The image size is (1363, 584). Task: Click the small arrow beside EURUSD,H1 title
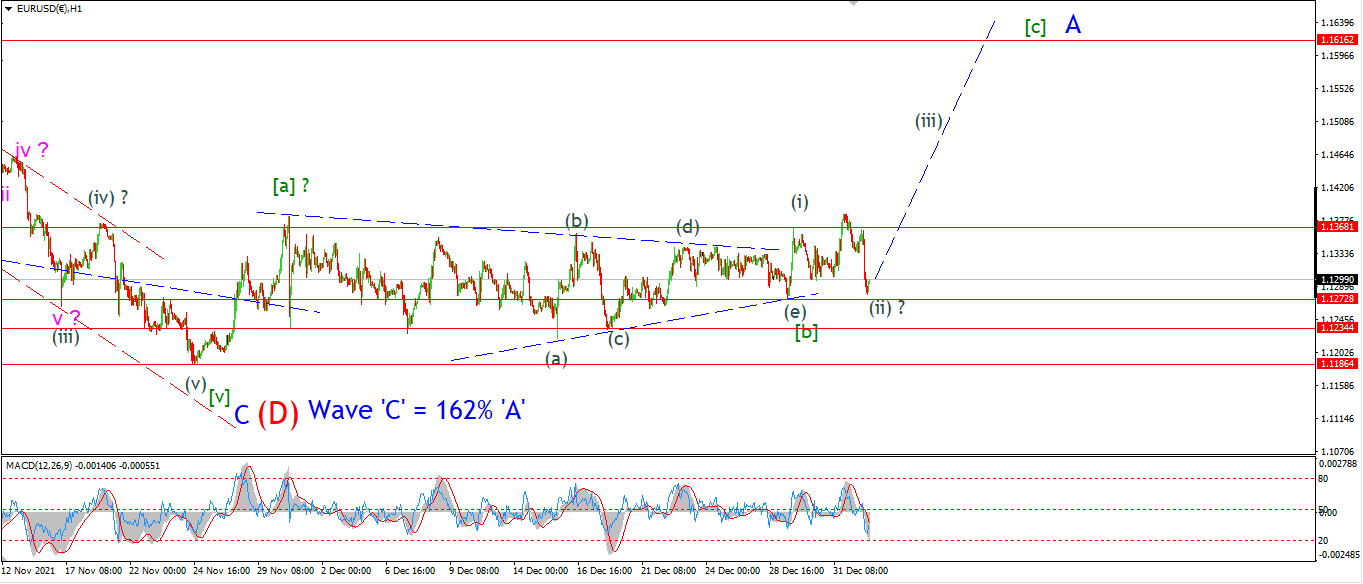8,8
